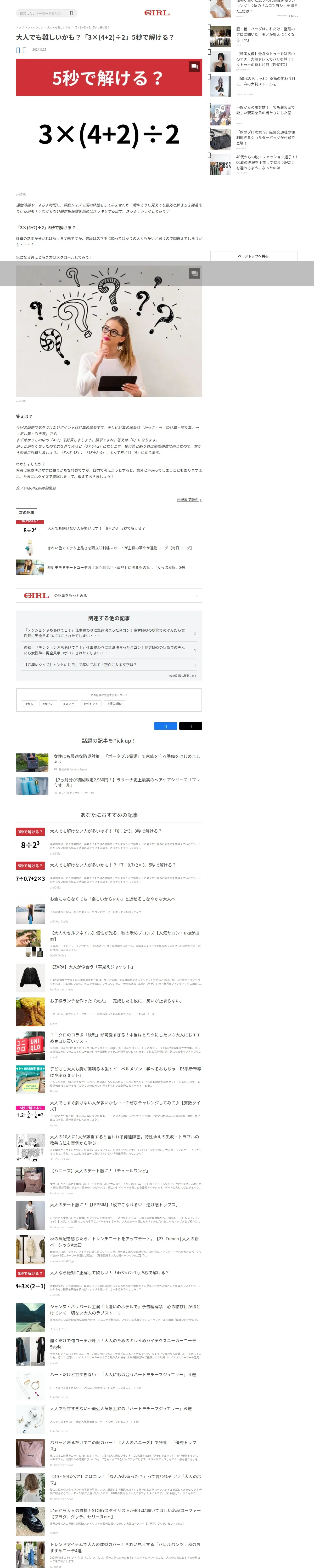This screenshot has height=1568, width=314.
Task: Open sidebar article 40代からの服・ファッション迷子
Action: point(266,162)
